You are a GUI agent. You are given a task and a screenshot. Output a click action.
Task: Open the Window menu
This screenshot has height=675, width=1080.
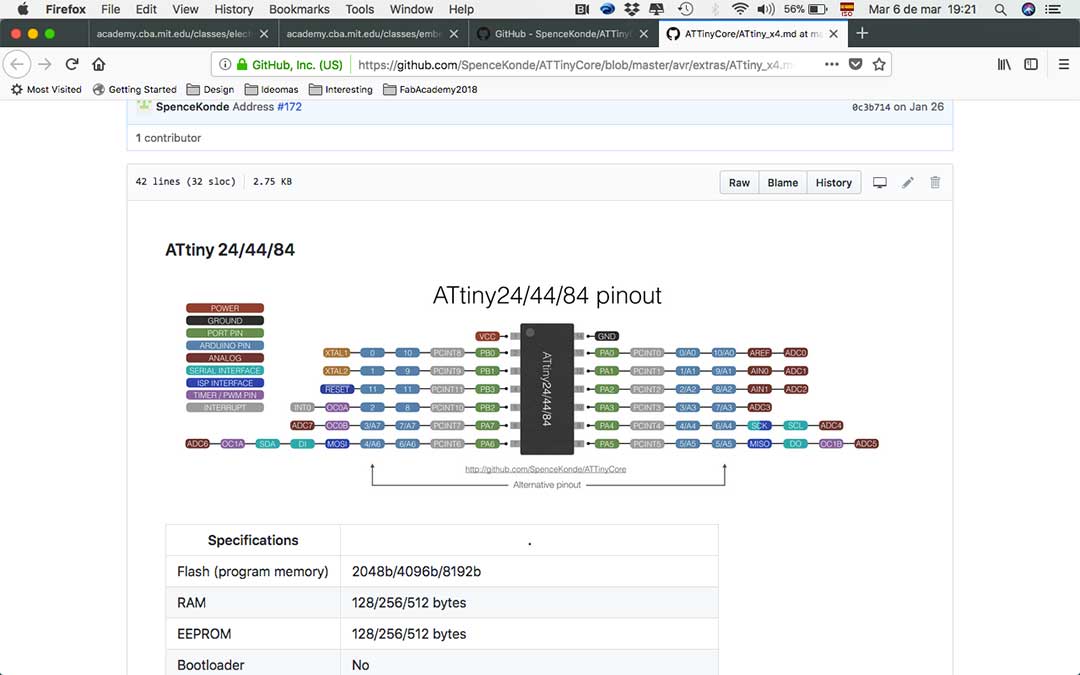click(x=411, y=9)
